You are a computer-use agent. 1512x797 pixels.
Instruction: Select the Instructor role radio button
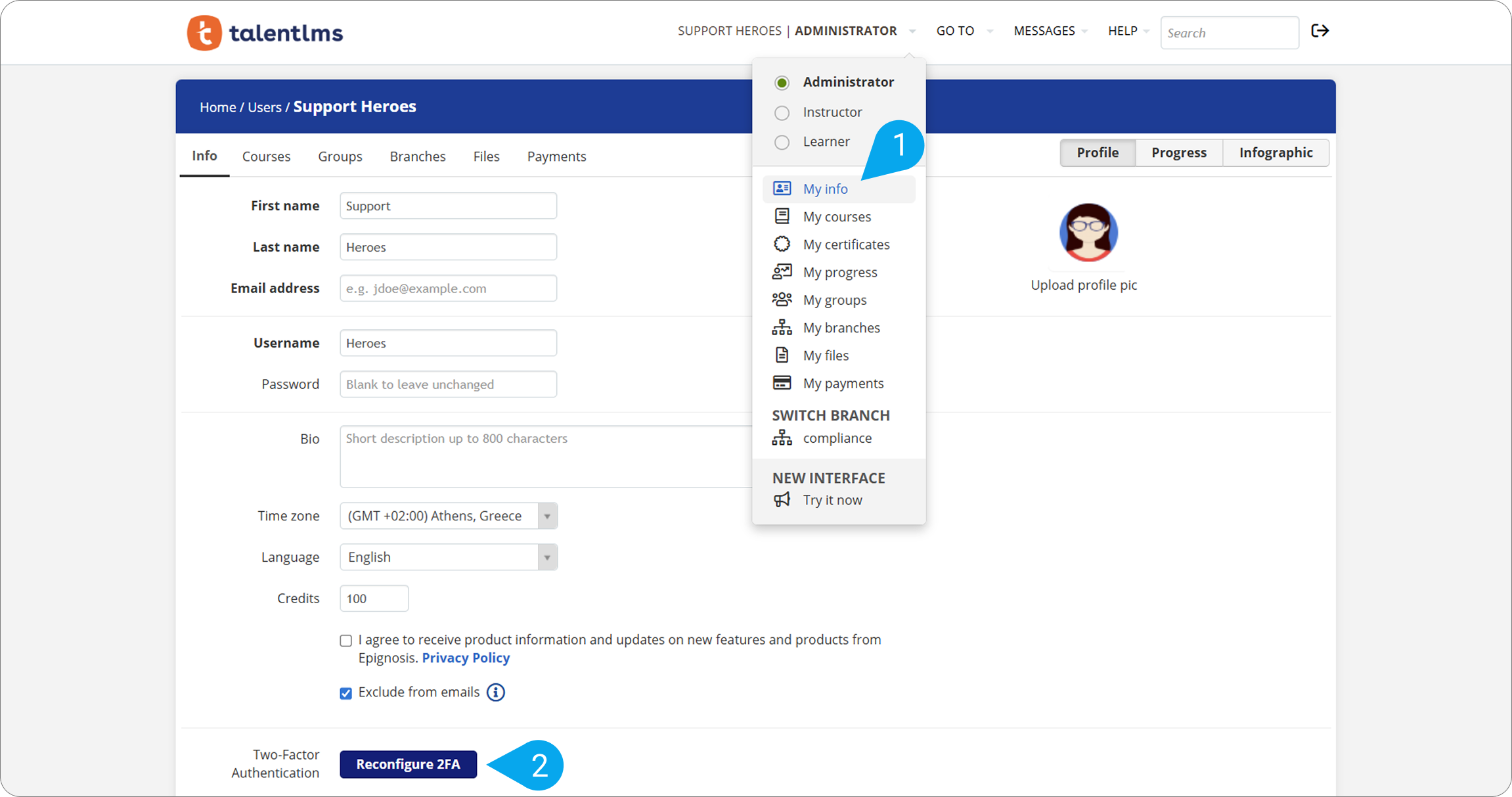[x=782, y=113]
